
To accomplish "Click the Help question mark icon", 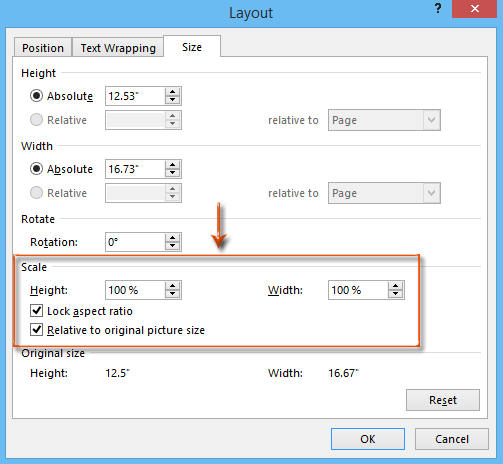I will (438, 8).
